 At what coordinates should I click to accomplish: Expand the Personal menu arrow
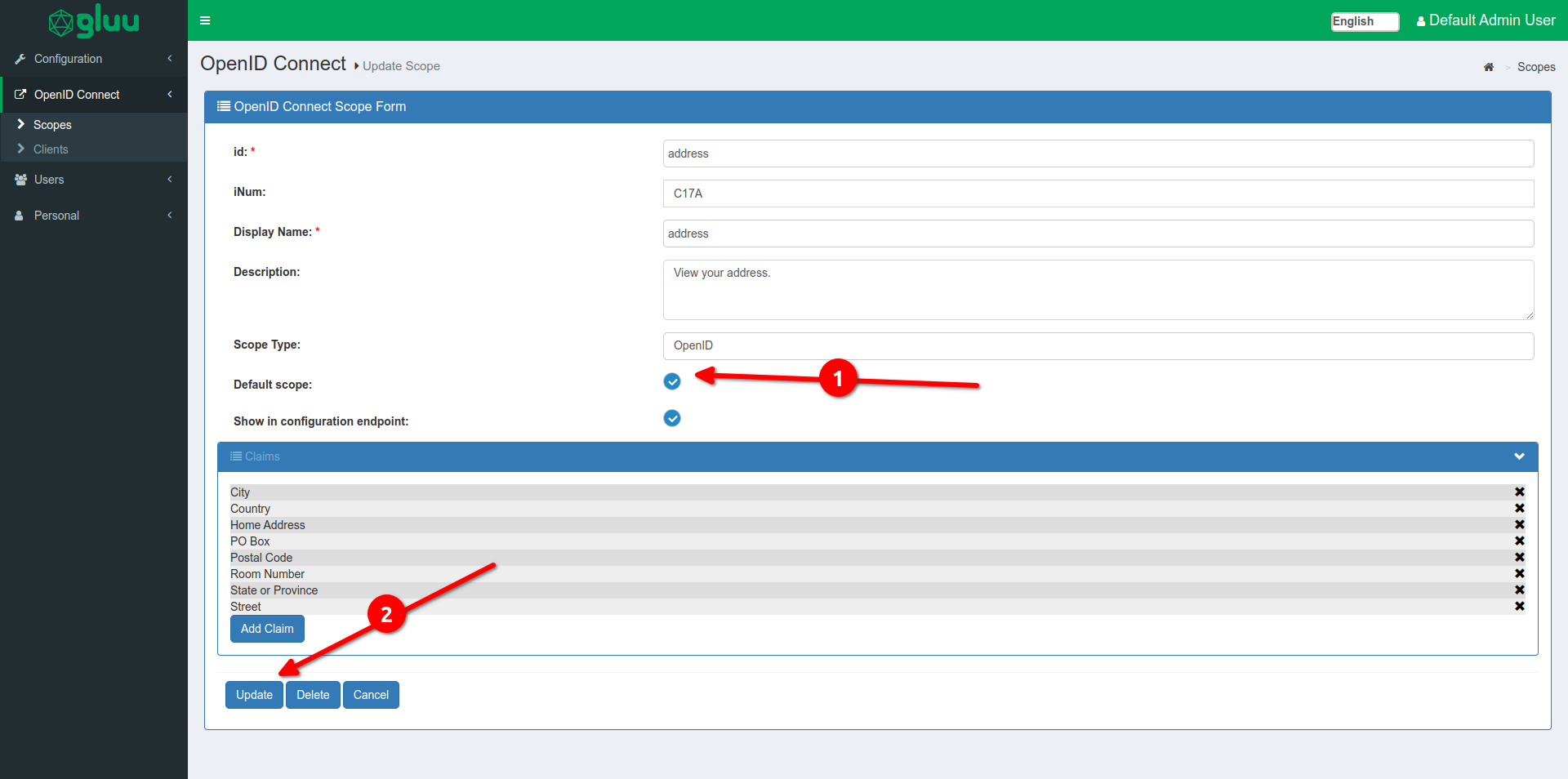click(x=170, y=216)
